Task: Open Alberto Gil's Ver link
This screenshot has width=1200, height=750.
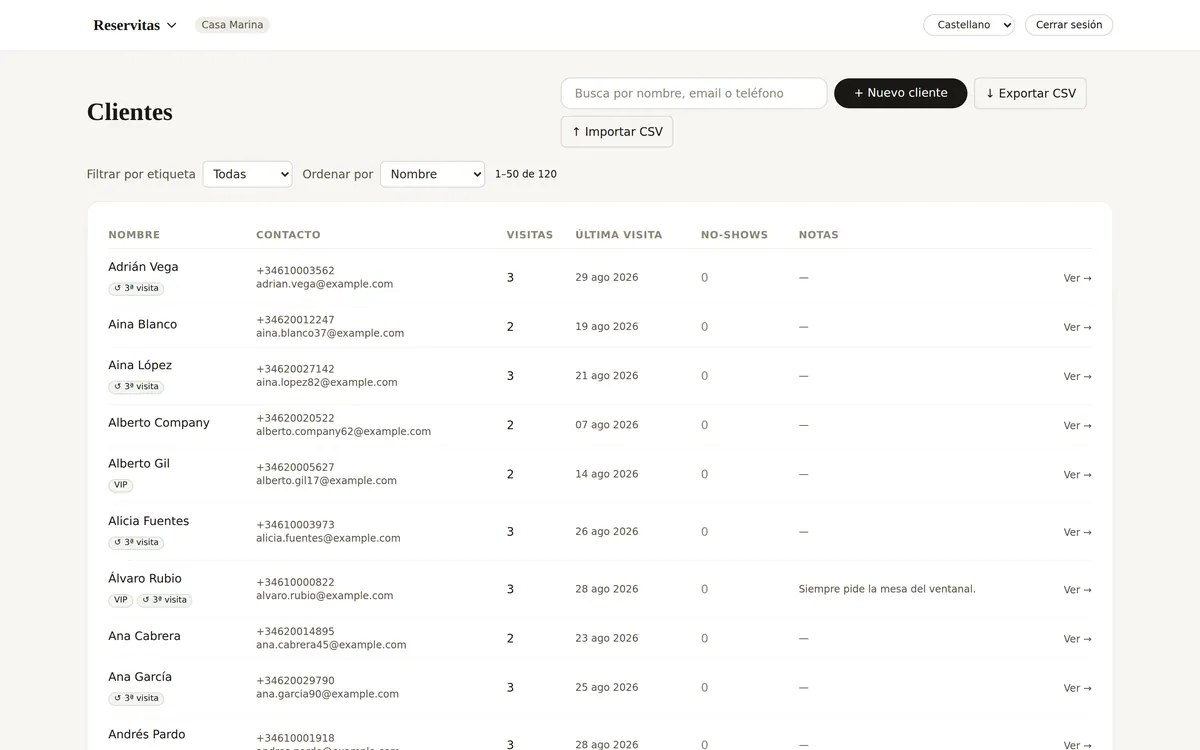Action: 1077,474
